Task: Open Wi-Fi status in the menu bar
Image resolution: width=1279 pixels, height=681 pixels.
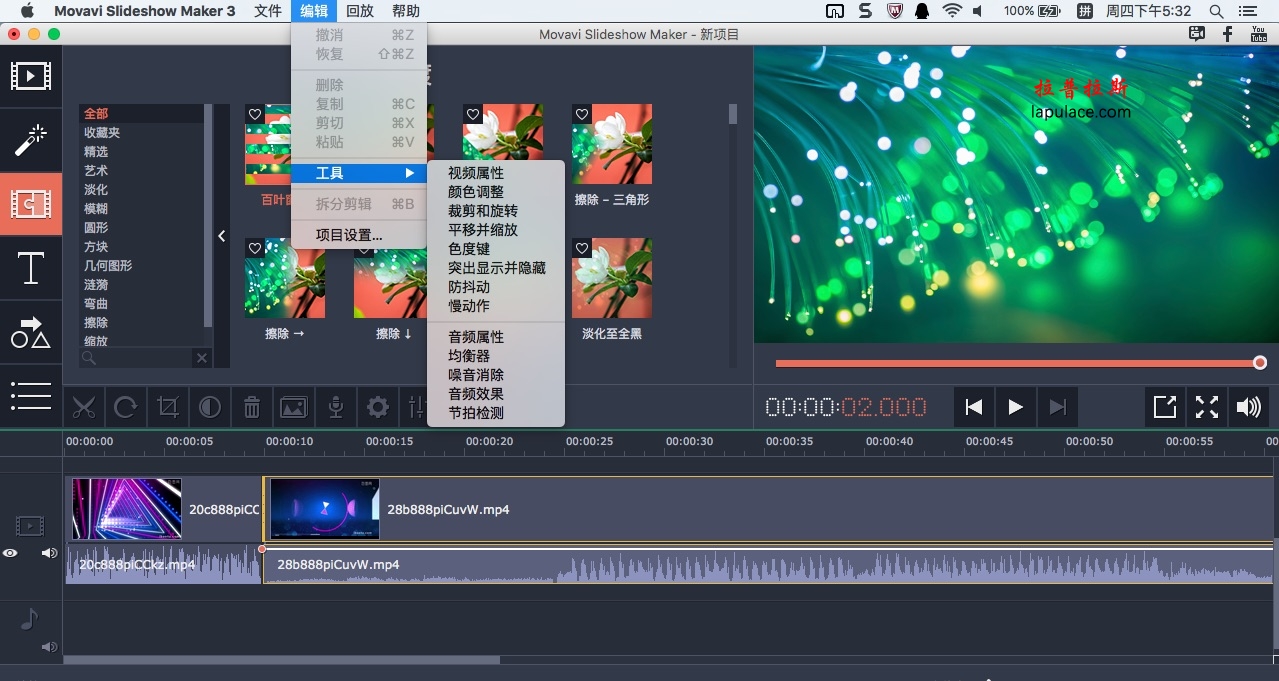Action: (x=952, y=11)
